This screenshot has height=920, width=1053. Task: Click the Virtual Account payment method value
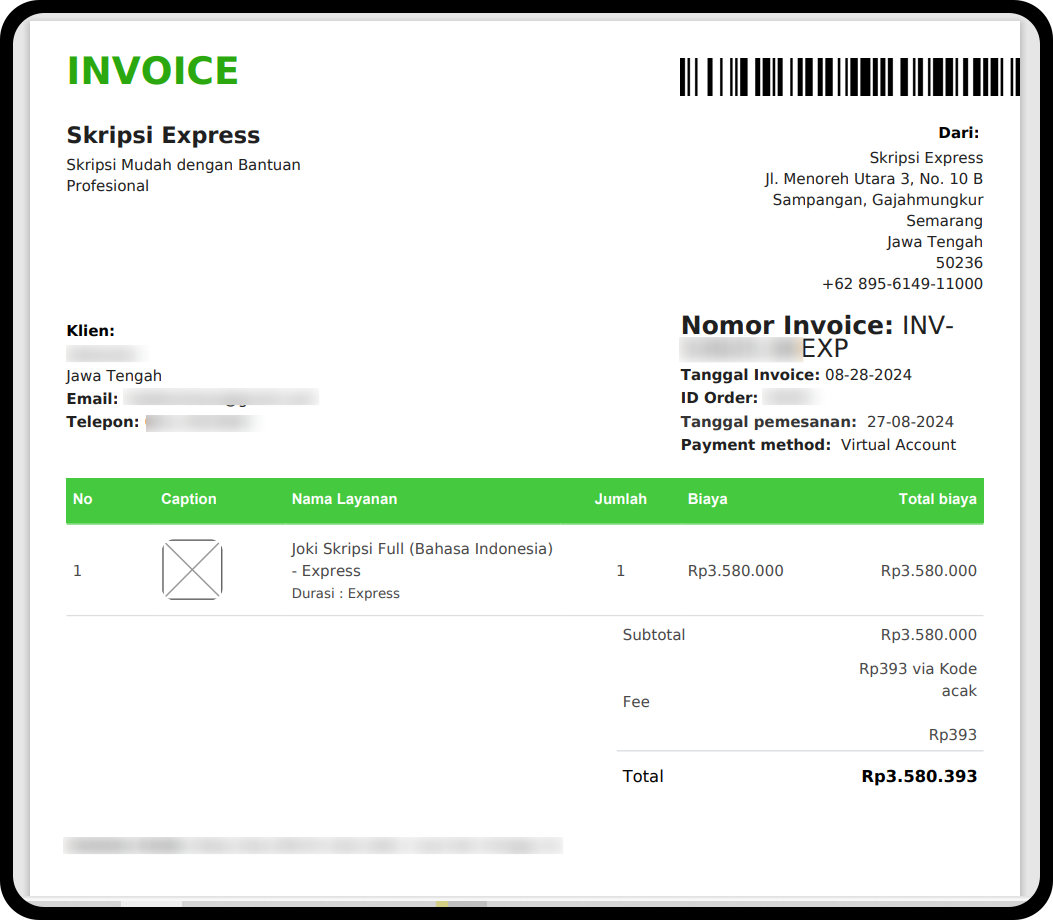pyautogui.click(x=898, y=445)
